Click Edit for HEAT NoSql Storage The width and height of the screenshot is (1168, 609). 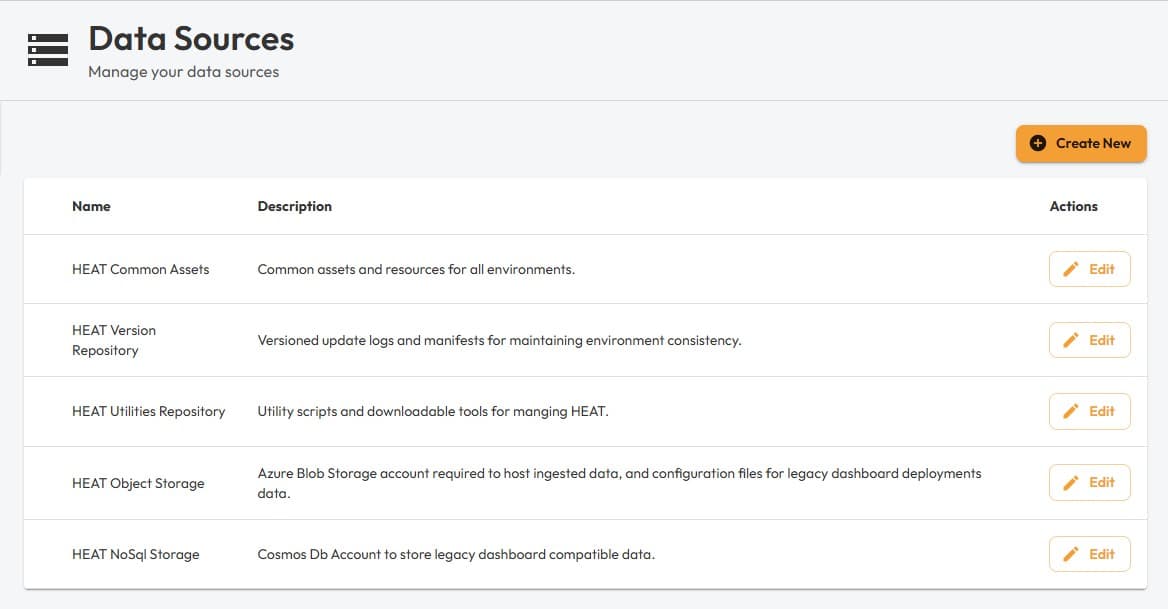coord(1089,554)
